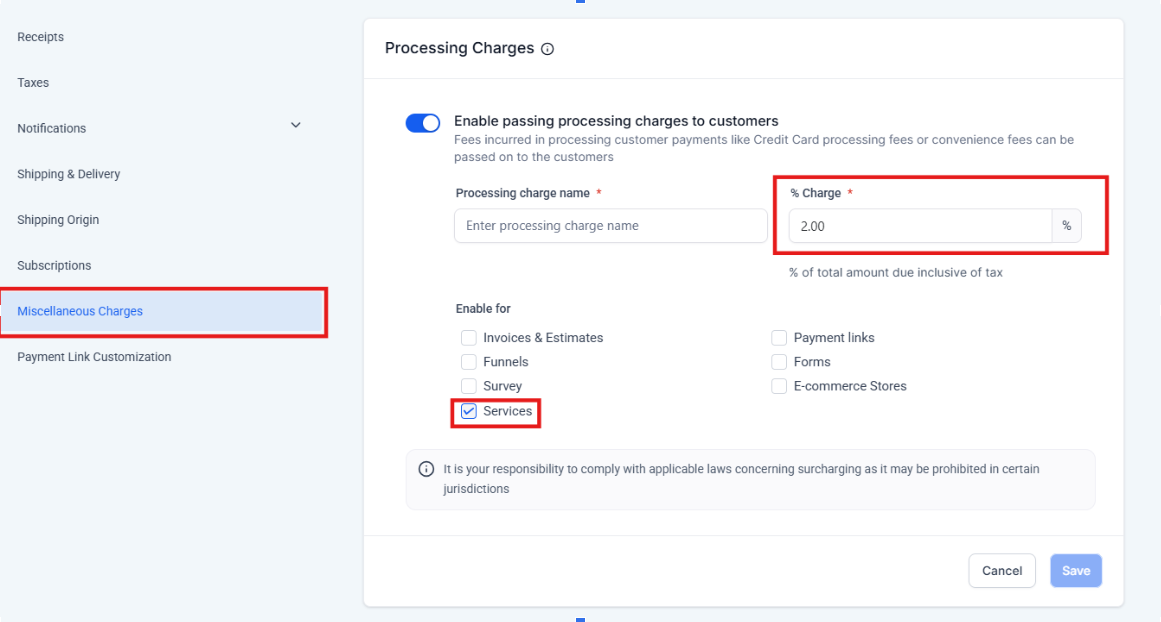Toggle off passing processing charges to customers

coord(423,123)
